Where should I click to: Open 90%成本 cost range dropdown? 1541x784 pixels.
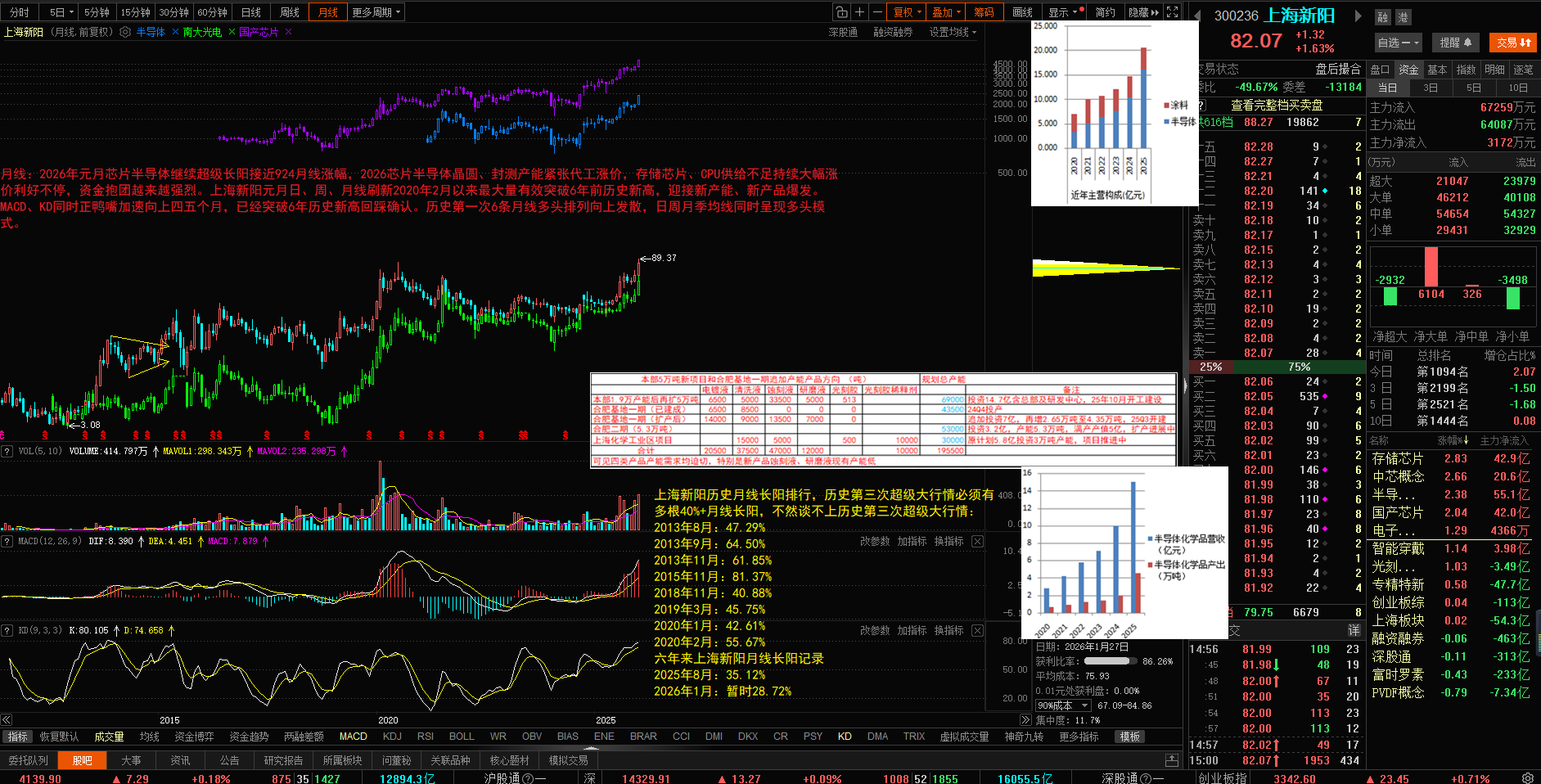(1063, 705)
